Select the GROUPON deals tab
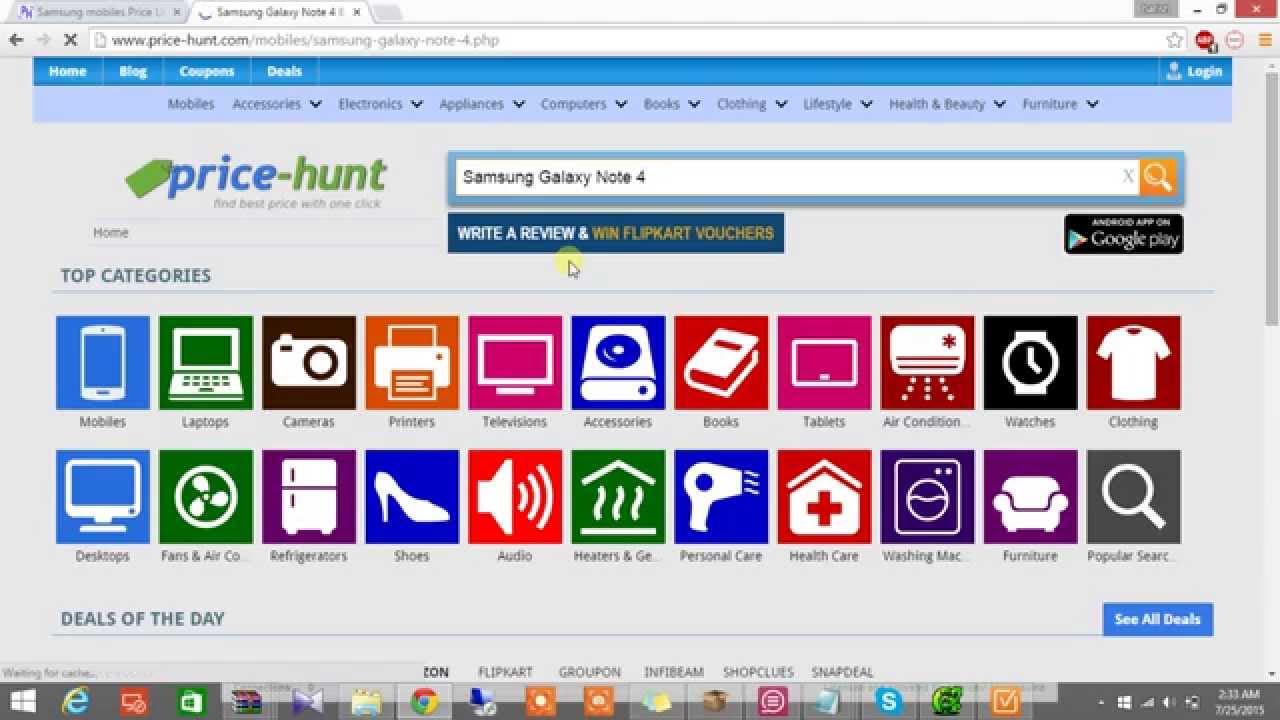The image size is (1280, 720). (x=590, y=672)
